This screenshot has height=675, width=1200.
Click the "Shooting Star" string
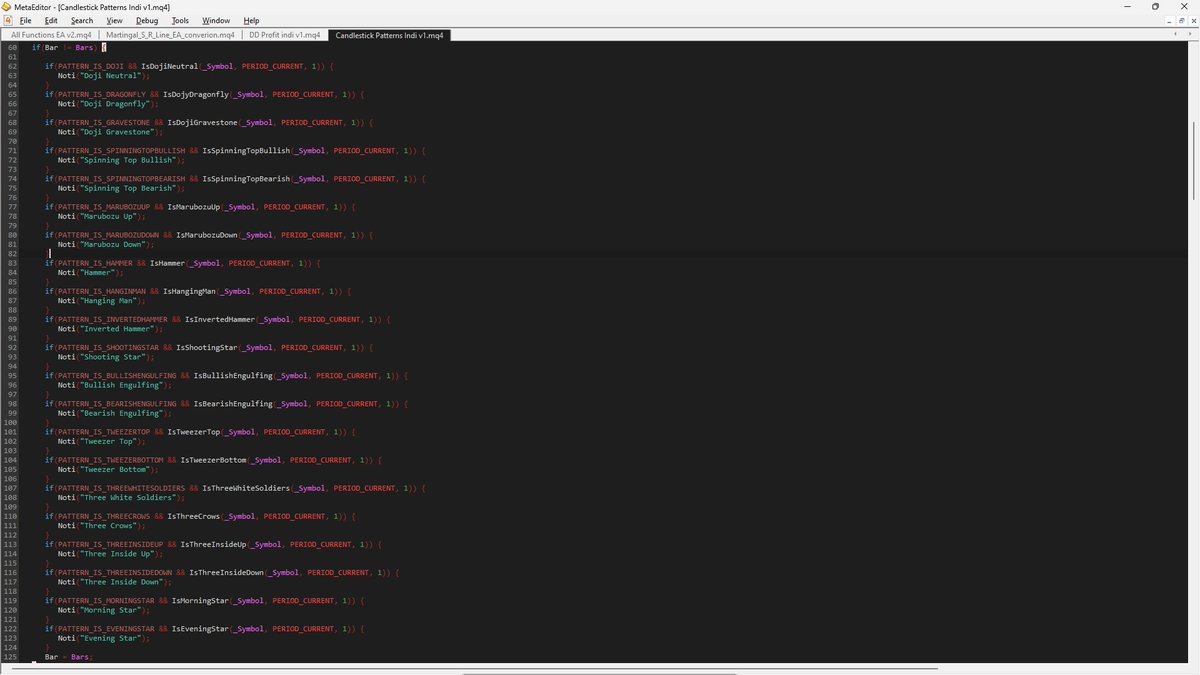[x=111, y=357]
